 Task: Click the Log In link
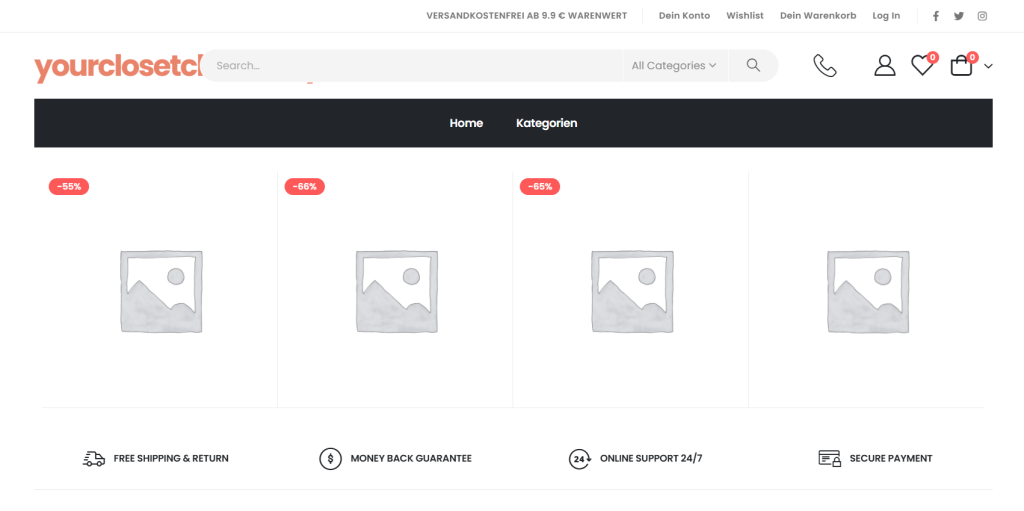coord(886,16)
